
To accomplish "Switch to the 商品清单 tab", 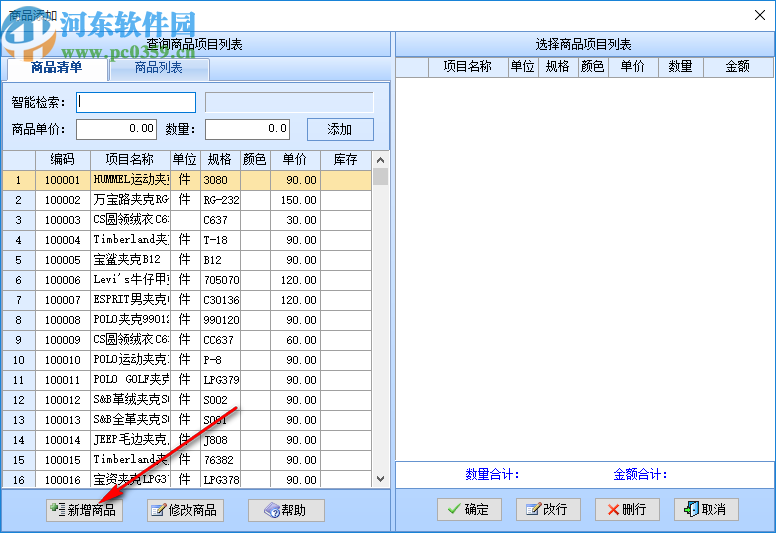I will tap(56, 68).
